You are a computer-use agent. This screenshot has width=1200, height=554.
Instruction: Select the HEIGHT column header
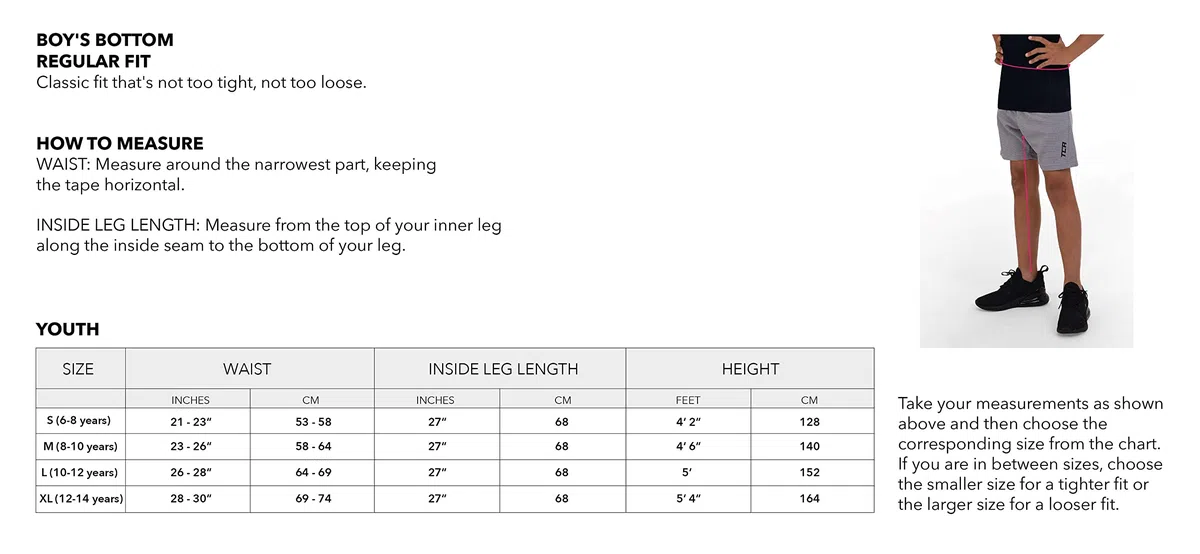pos(750,369)
